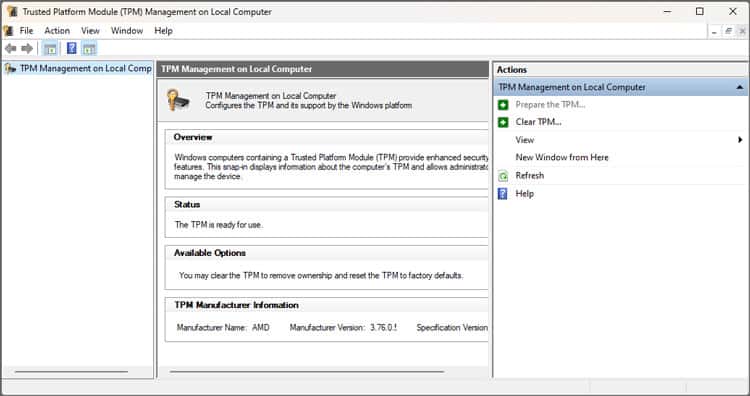Select TPM Management on Local Computer tree node
The image size is (750, 396).
click(86, 68)
